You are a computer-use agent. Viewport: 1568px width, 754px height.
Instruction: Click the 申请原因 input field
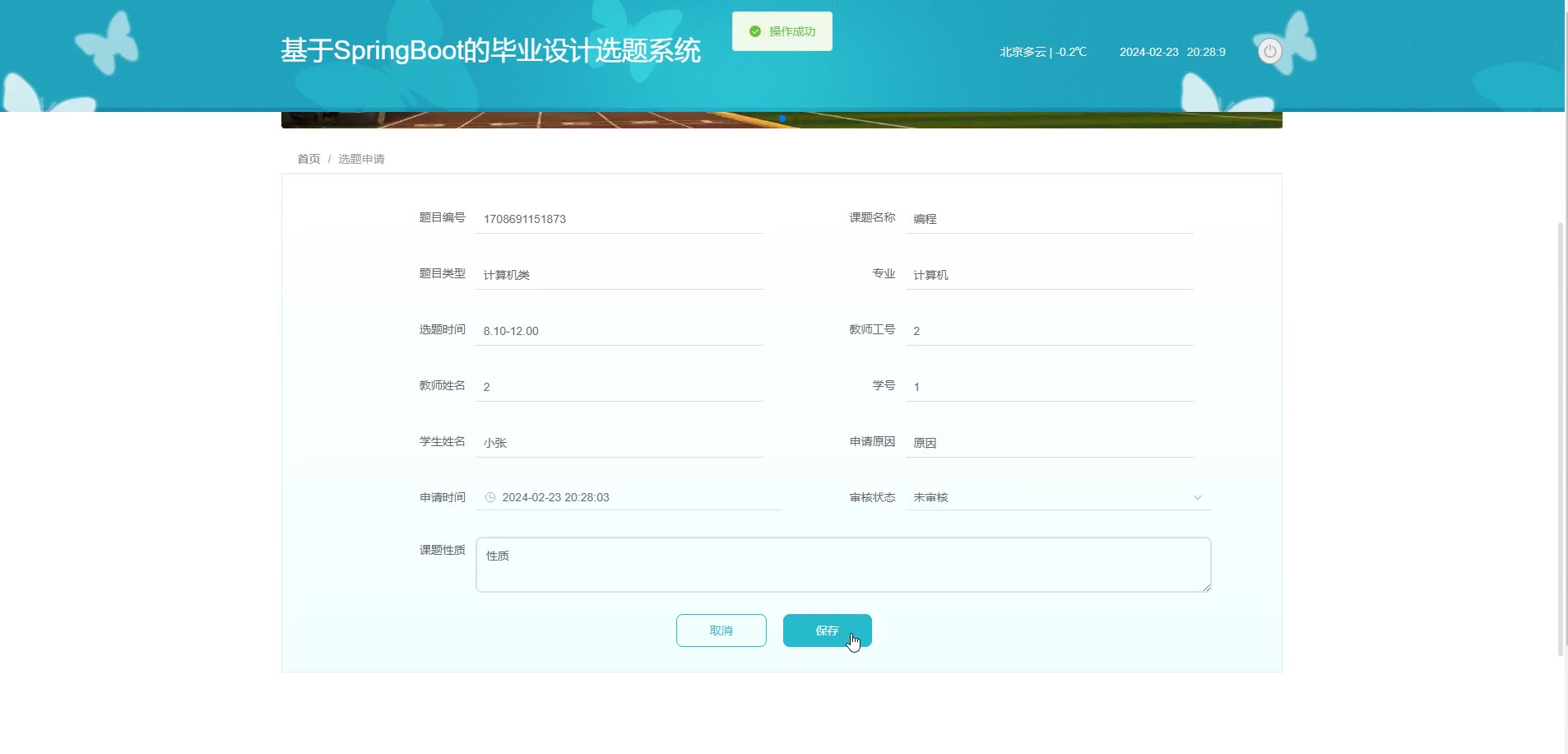[x=1049, y=443]
